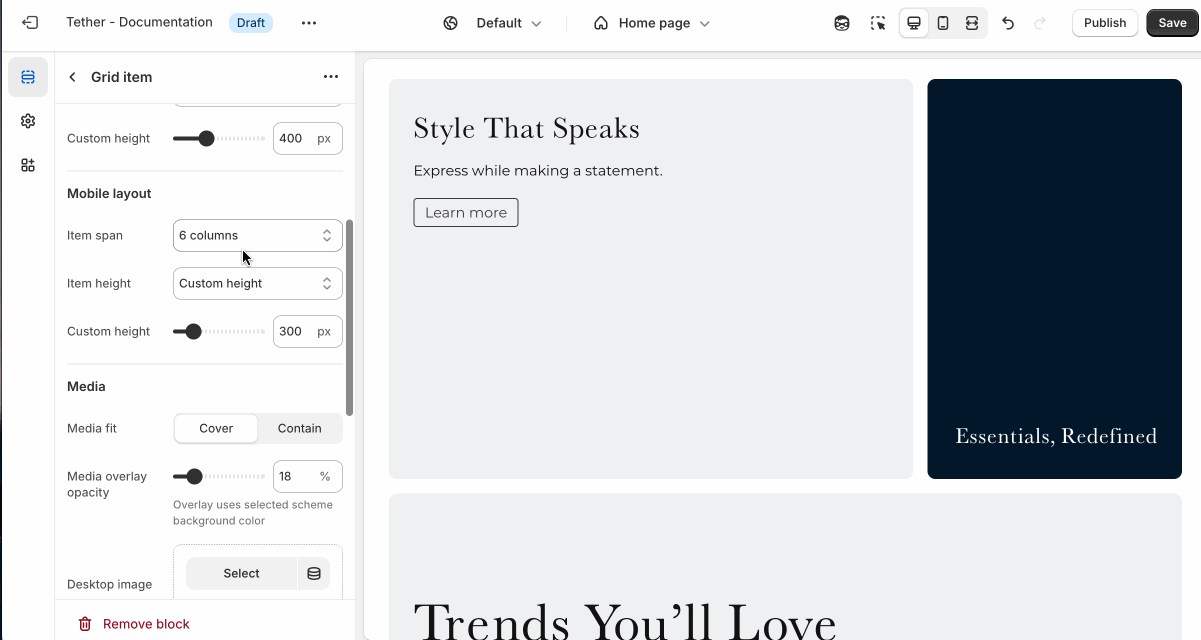Click the Mobile layout section heading
The image size is (1201, 640).
109,193
